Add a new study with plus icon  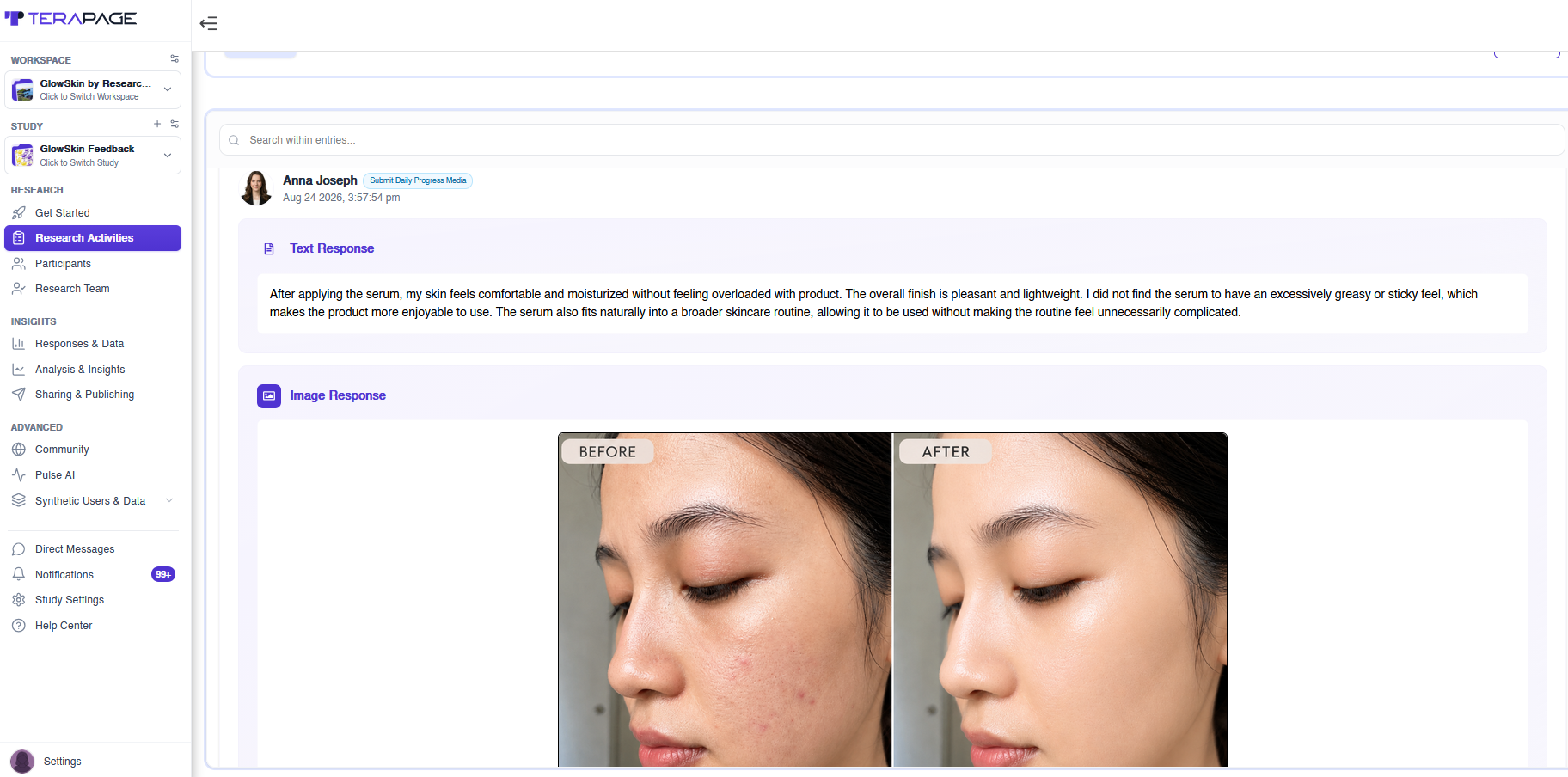point(157,125)
